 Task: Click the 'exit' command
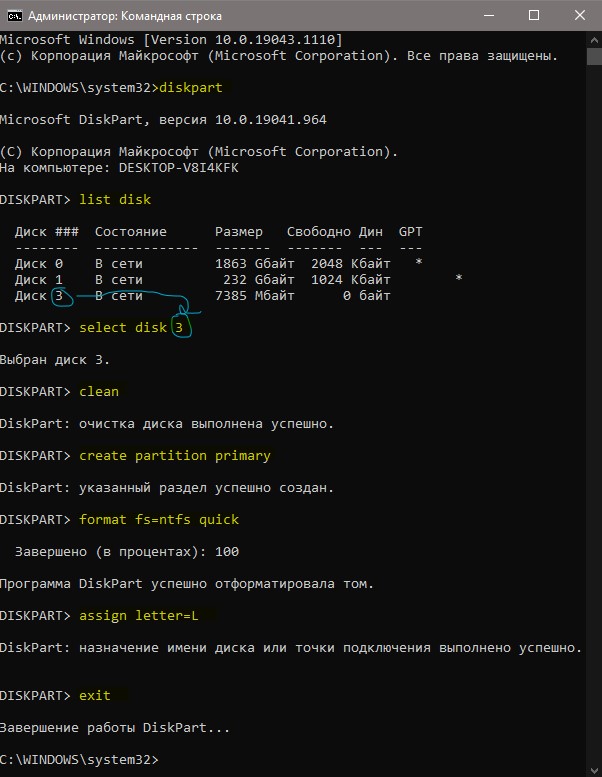point(95,696)
